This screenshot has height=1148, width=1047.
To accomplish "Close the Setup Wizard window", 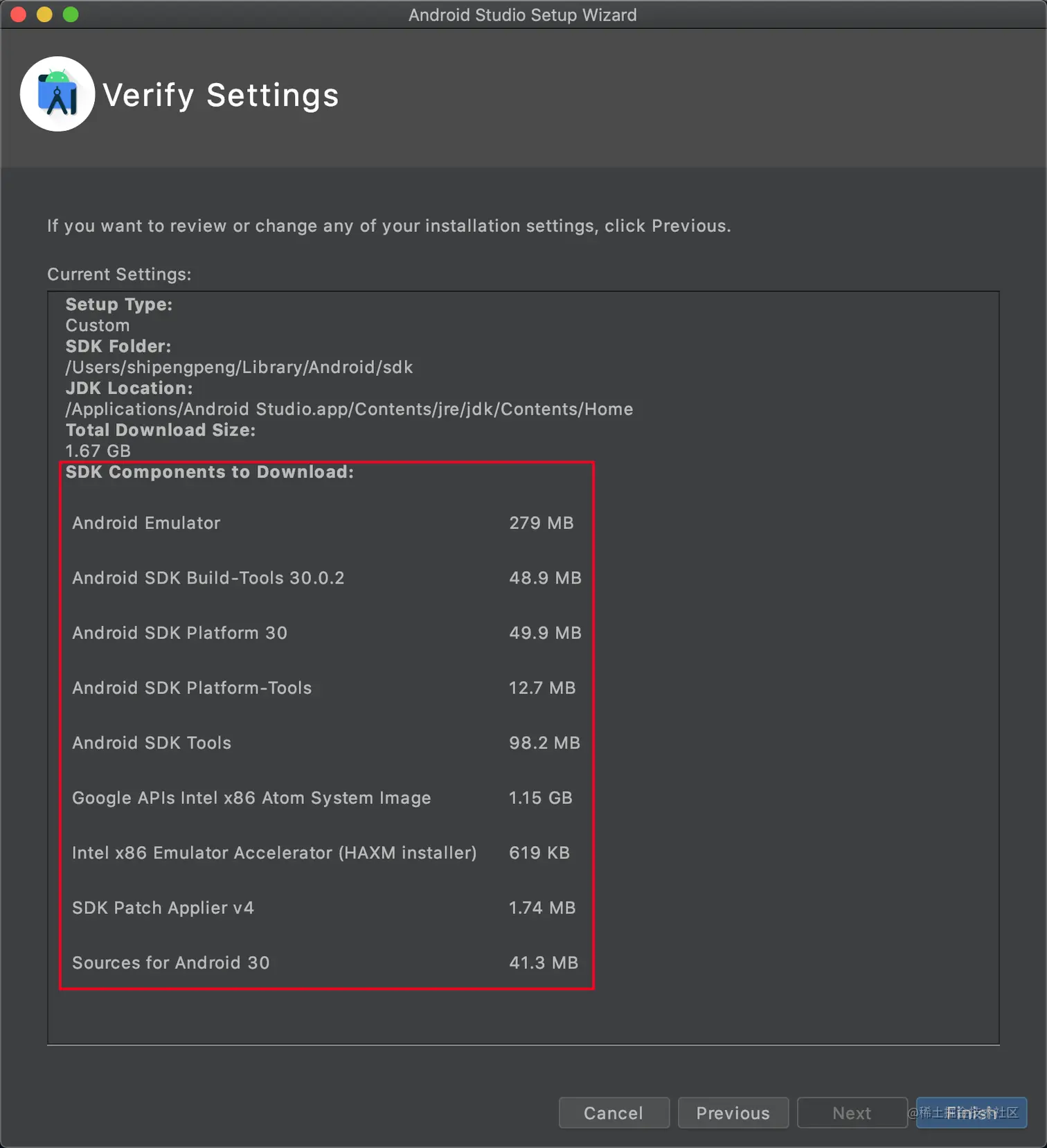I will pos(19,15).
